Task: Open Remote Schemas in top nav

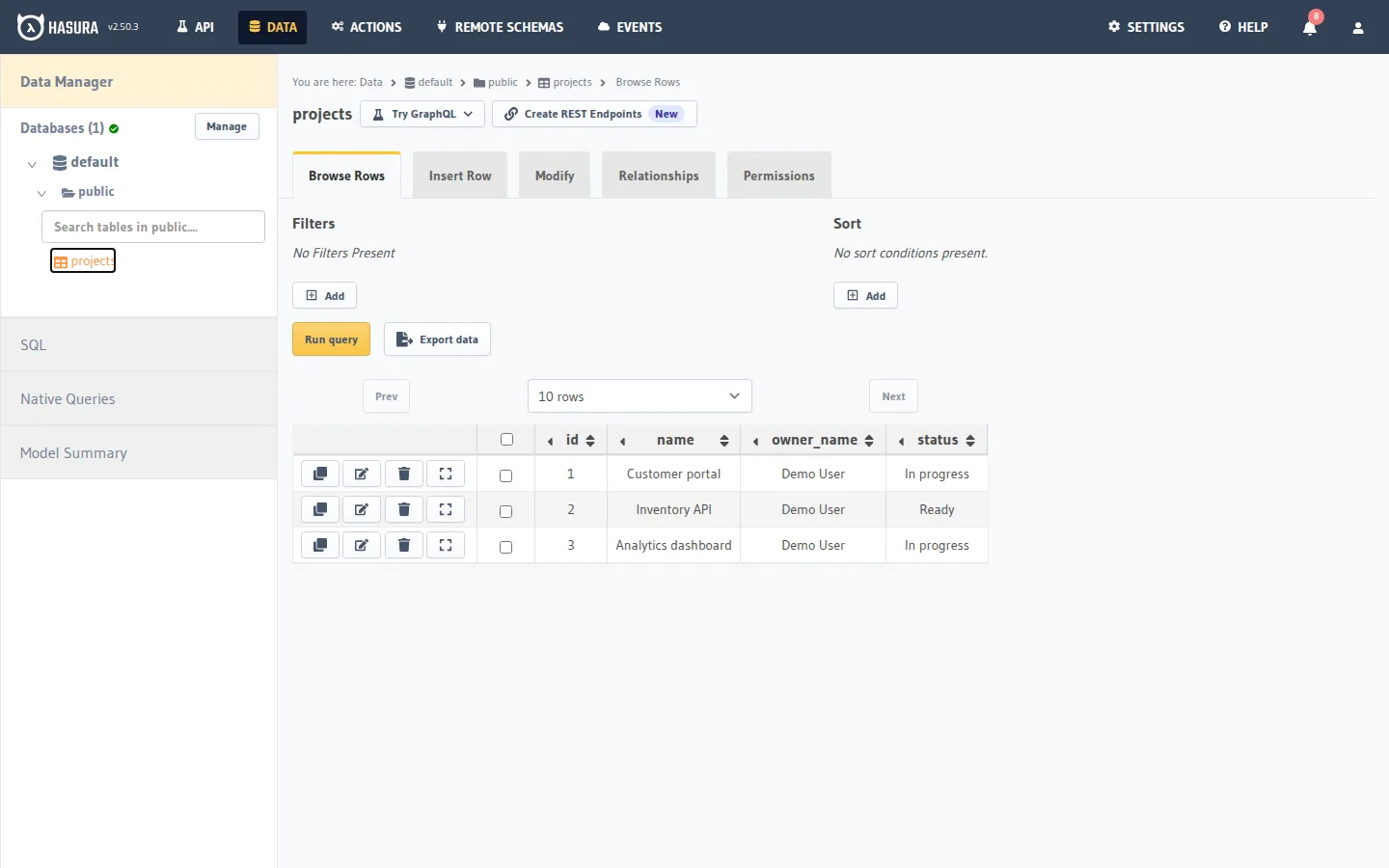Action: click(x=500, y=27)
